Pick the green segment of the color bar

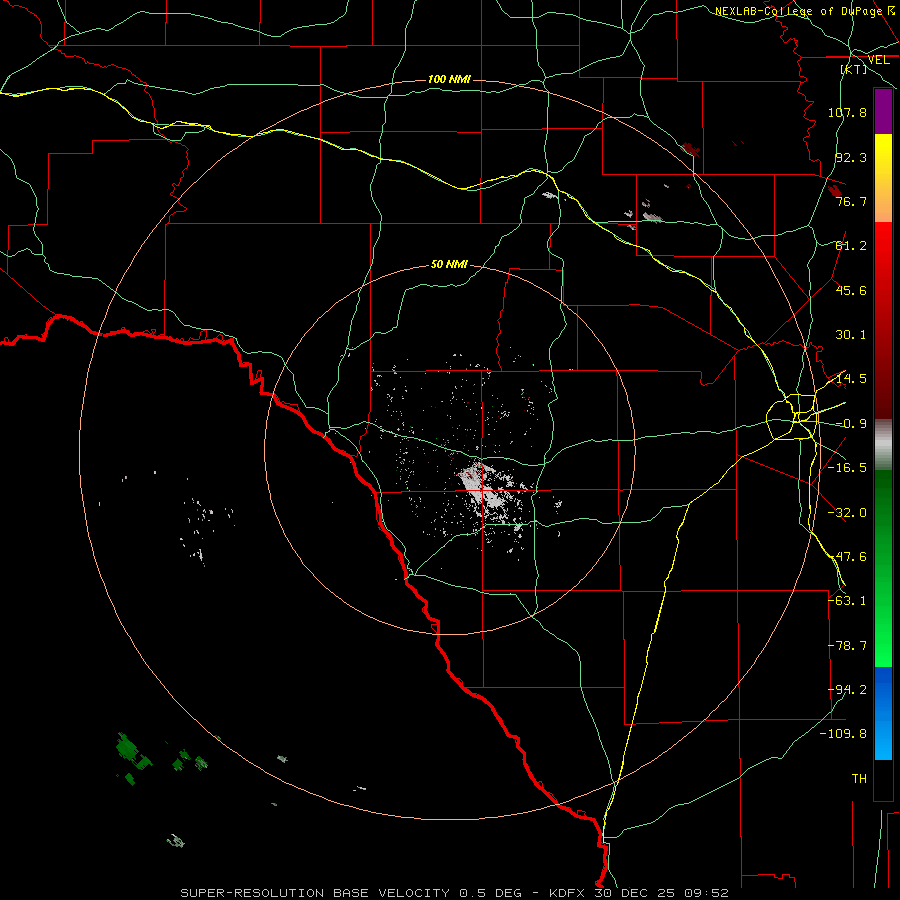[883, 568]
